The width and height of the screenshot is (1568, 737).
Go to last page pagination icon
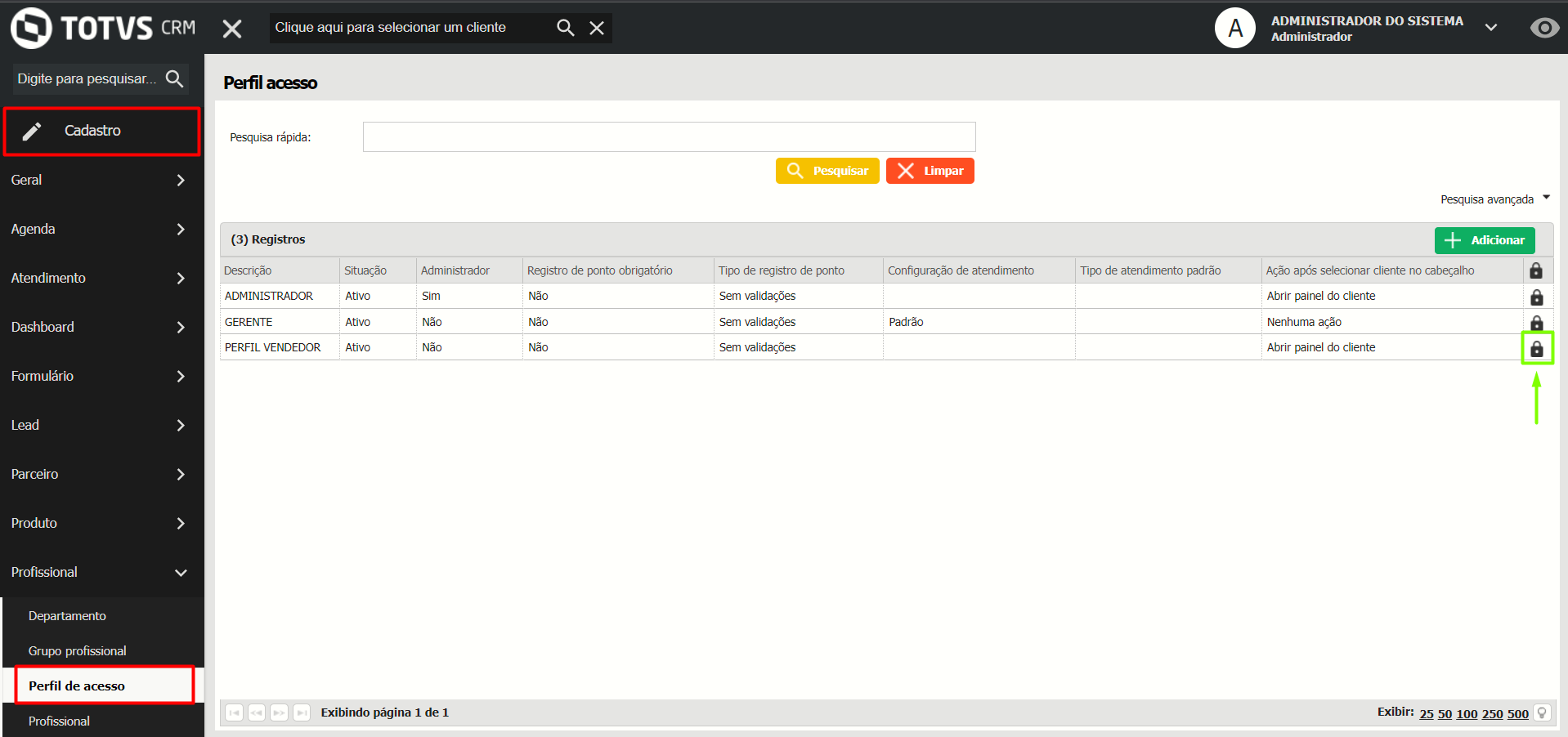point(302,712)
